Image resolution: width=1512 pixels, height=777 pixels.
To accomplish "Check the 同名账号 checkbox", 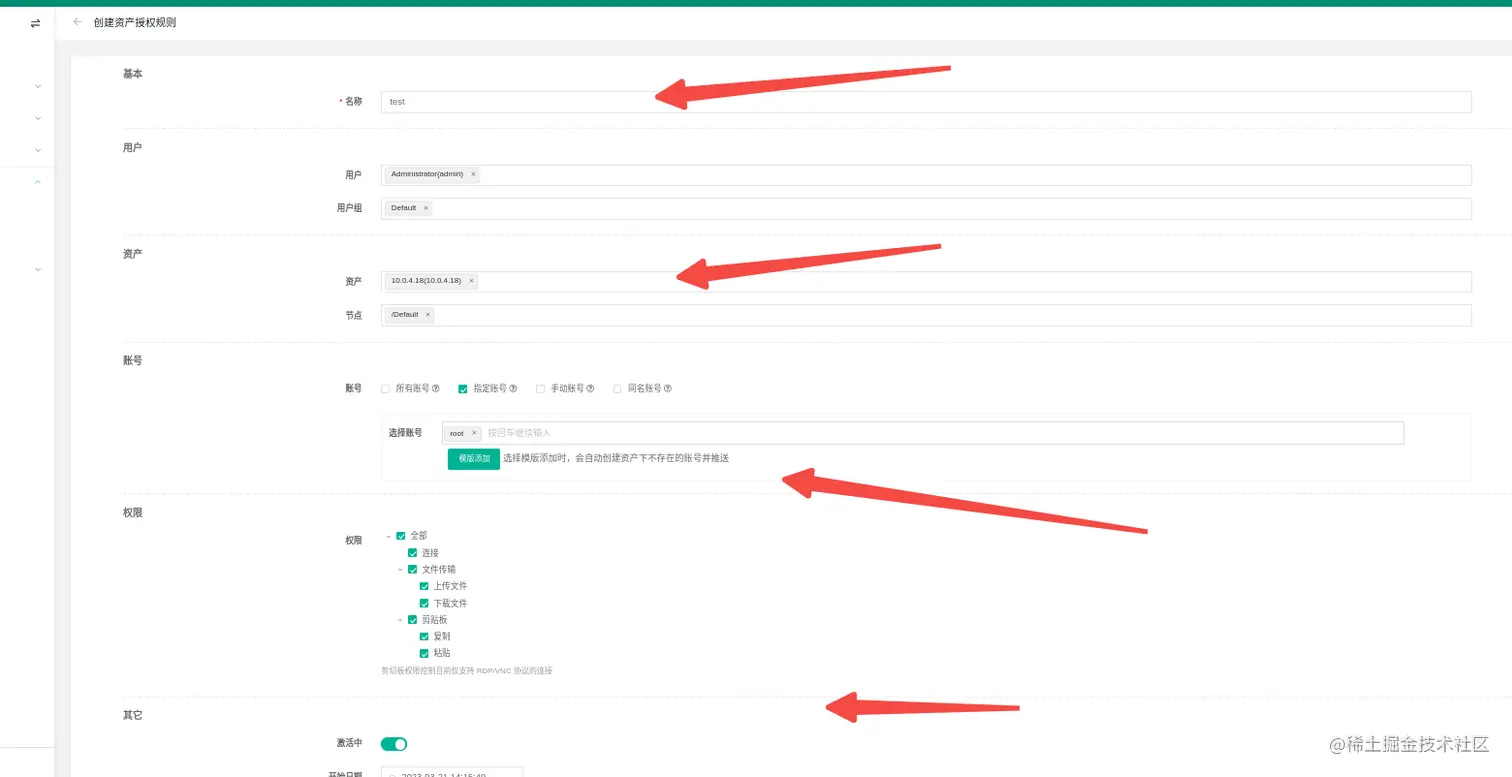I will [617, 388].
